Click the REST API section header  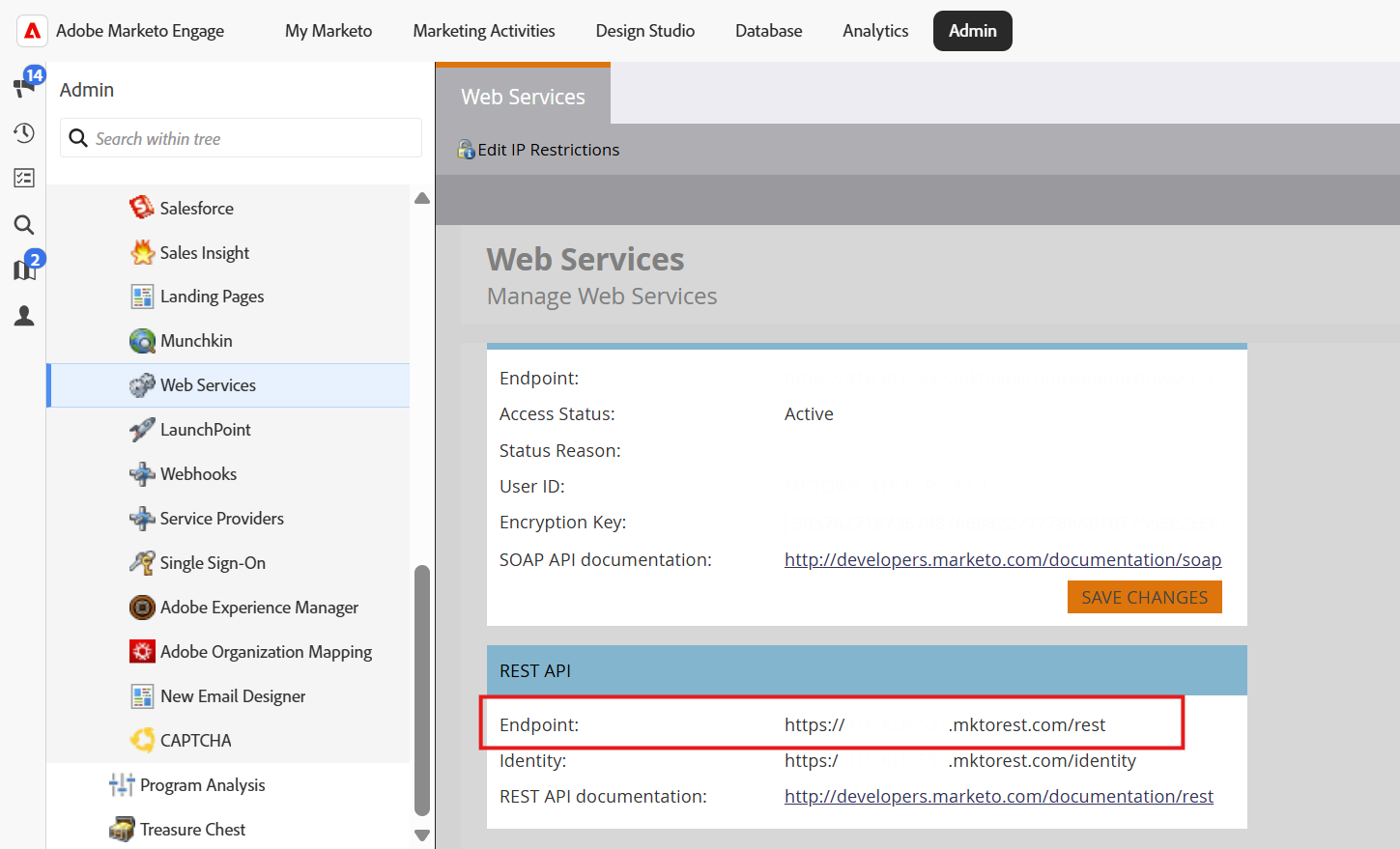click(x=867, y=670)
